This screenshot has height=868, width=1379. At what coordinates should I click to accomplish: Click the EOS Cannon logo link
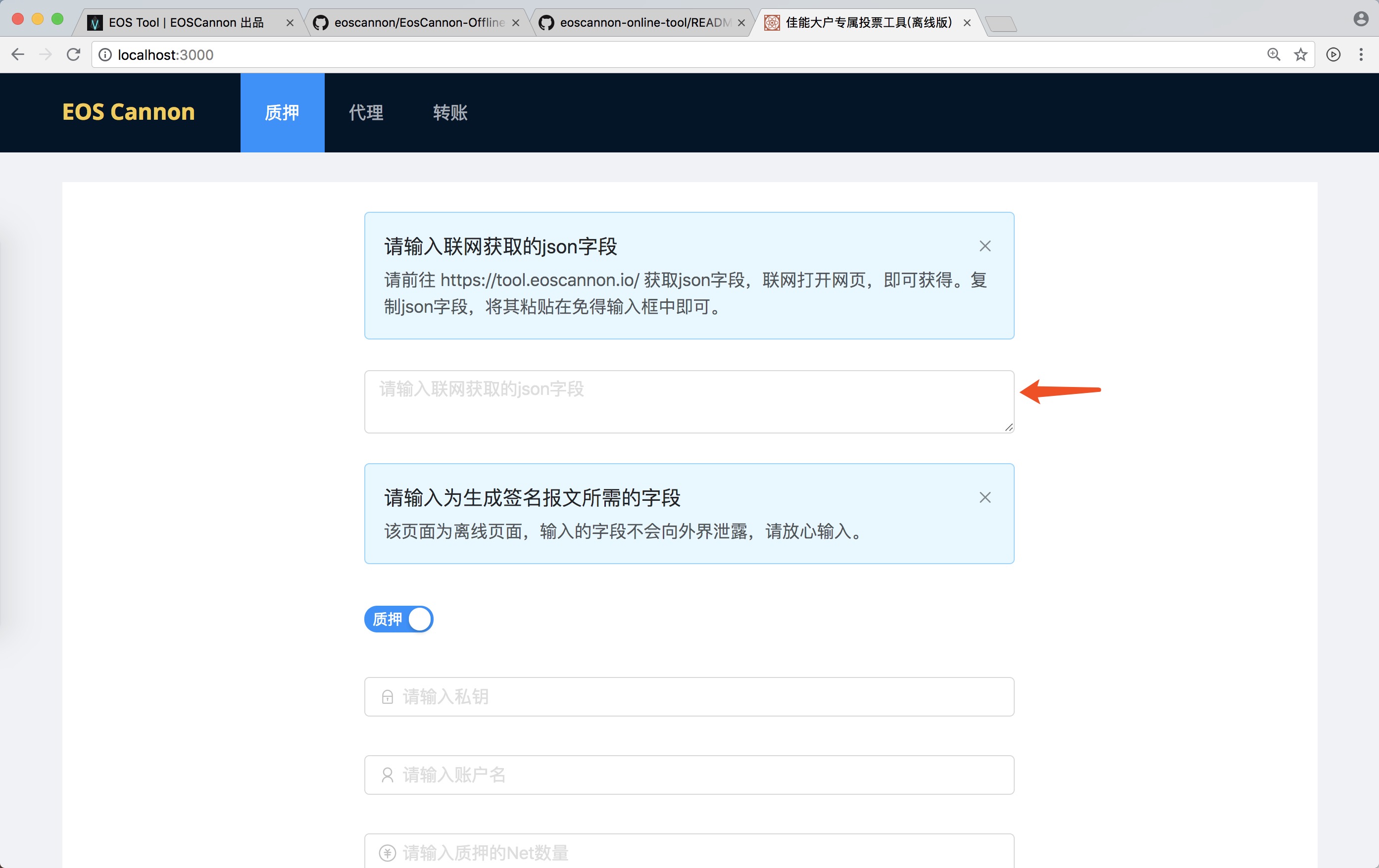click(x=128, y=112)
